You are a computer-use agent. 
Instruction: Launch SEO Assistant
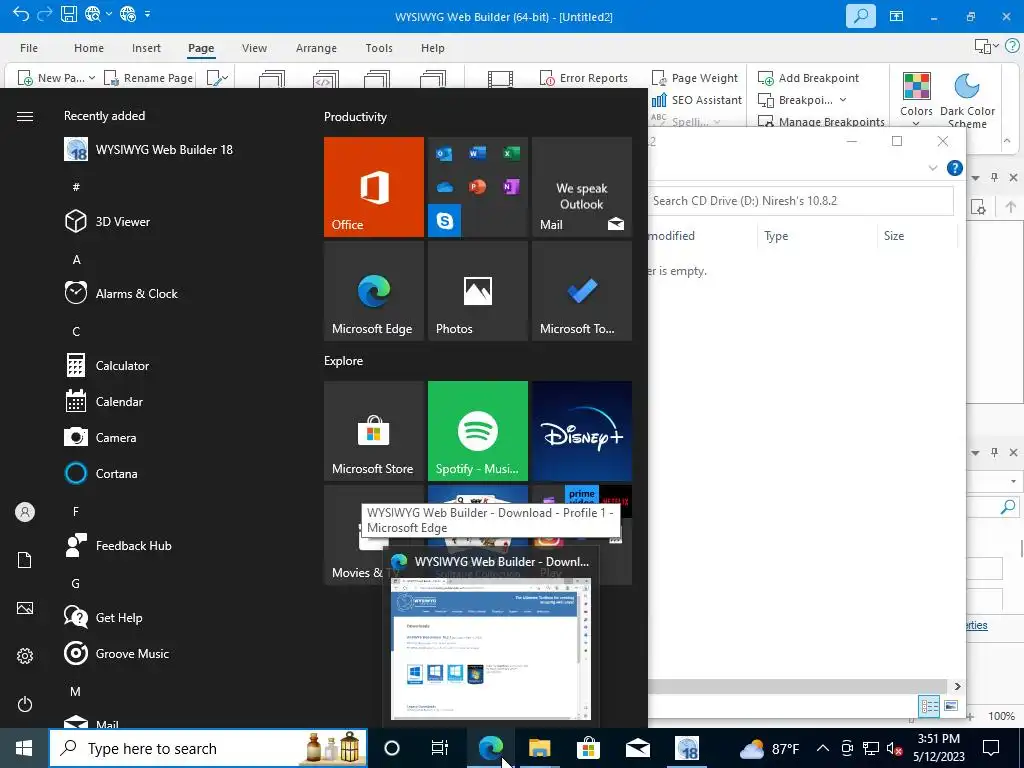pyautogui.click(x=697, y=100)
